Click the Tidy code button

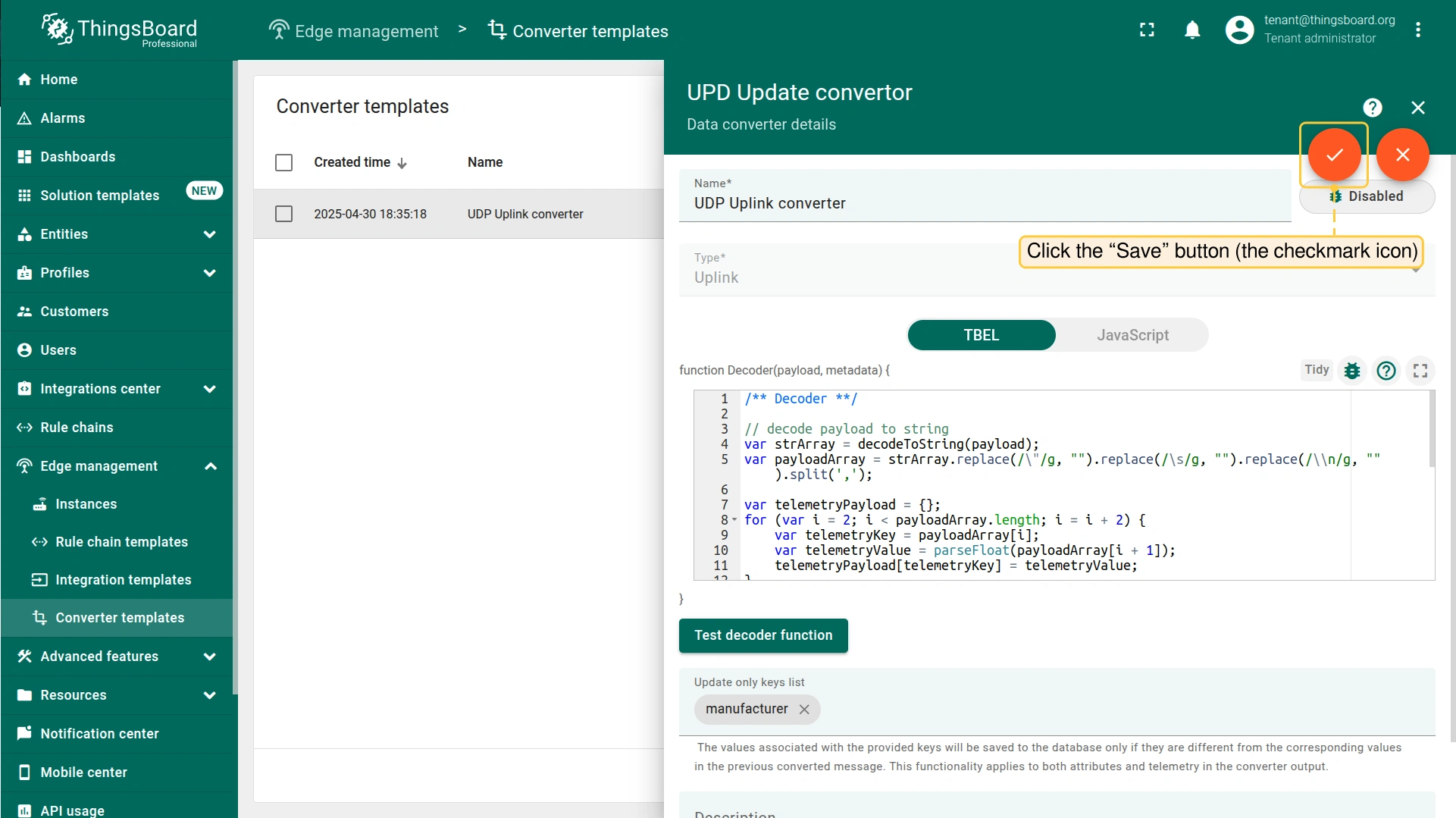[x=1317, y=370]
